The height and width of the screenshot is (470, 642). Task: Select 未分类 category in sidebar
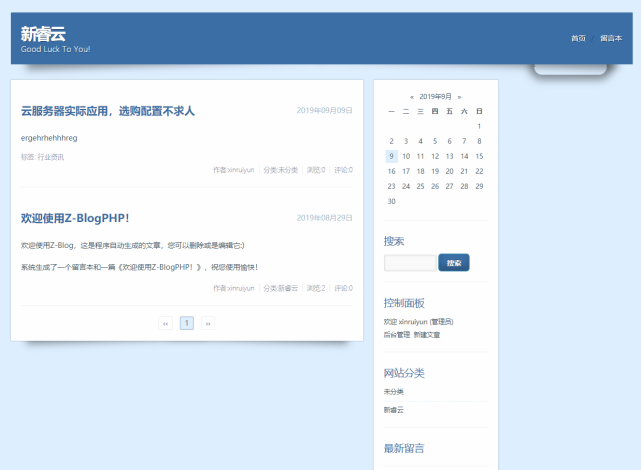[x=393, y=392]
